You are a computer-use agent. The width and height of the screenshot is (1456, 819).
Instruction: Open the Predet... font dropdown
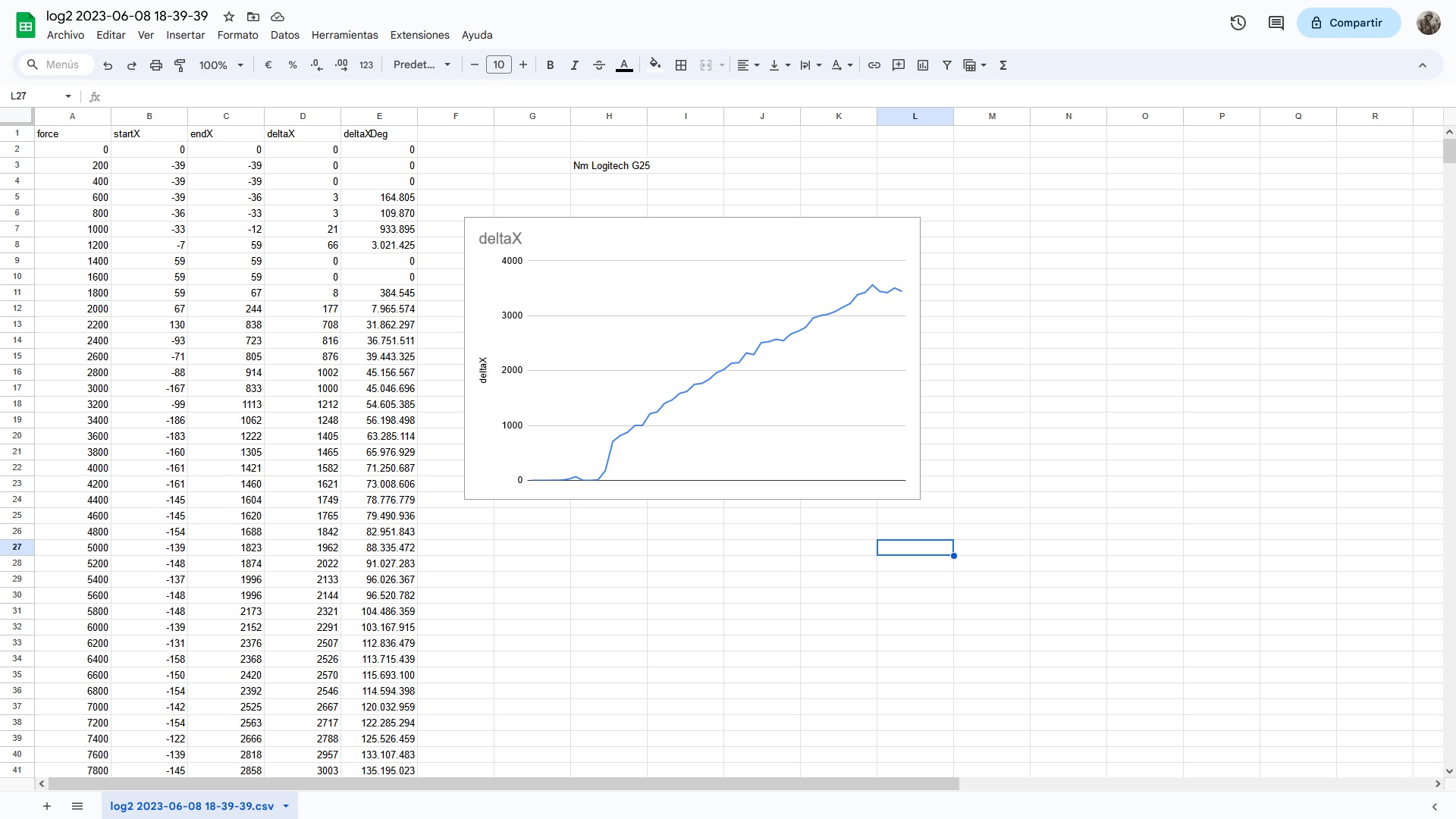click(x=422, y=65)
